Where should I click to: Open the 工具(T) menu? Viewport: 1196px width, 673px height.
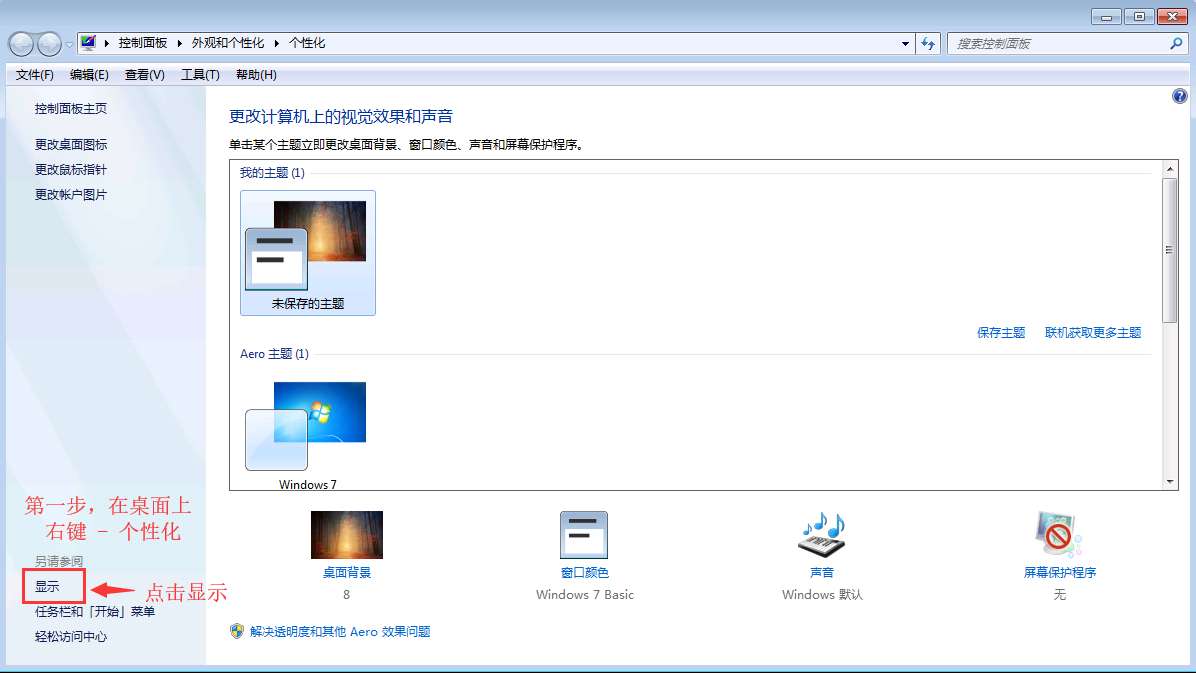coord(200,75)
